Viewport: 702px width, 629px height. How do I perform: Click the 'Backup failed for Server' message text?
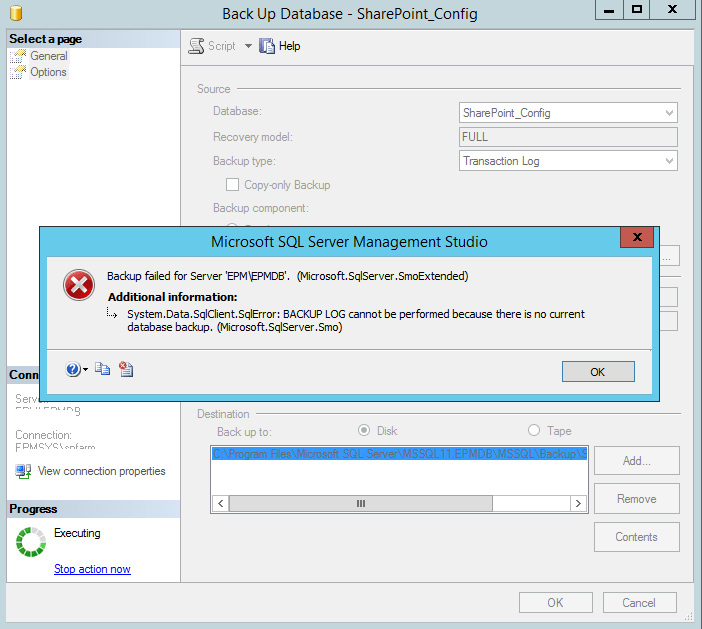[x=287, y=276]
